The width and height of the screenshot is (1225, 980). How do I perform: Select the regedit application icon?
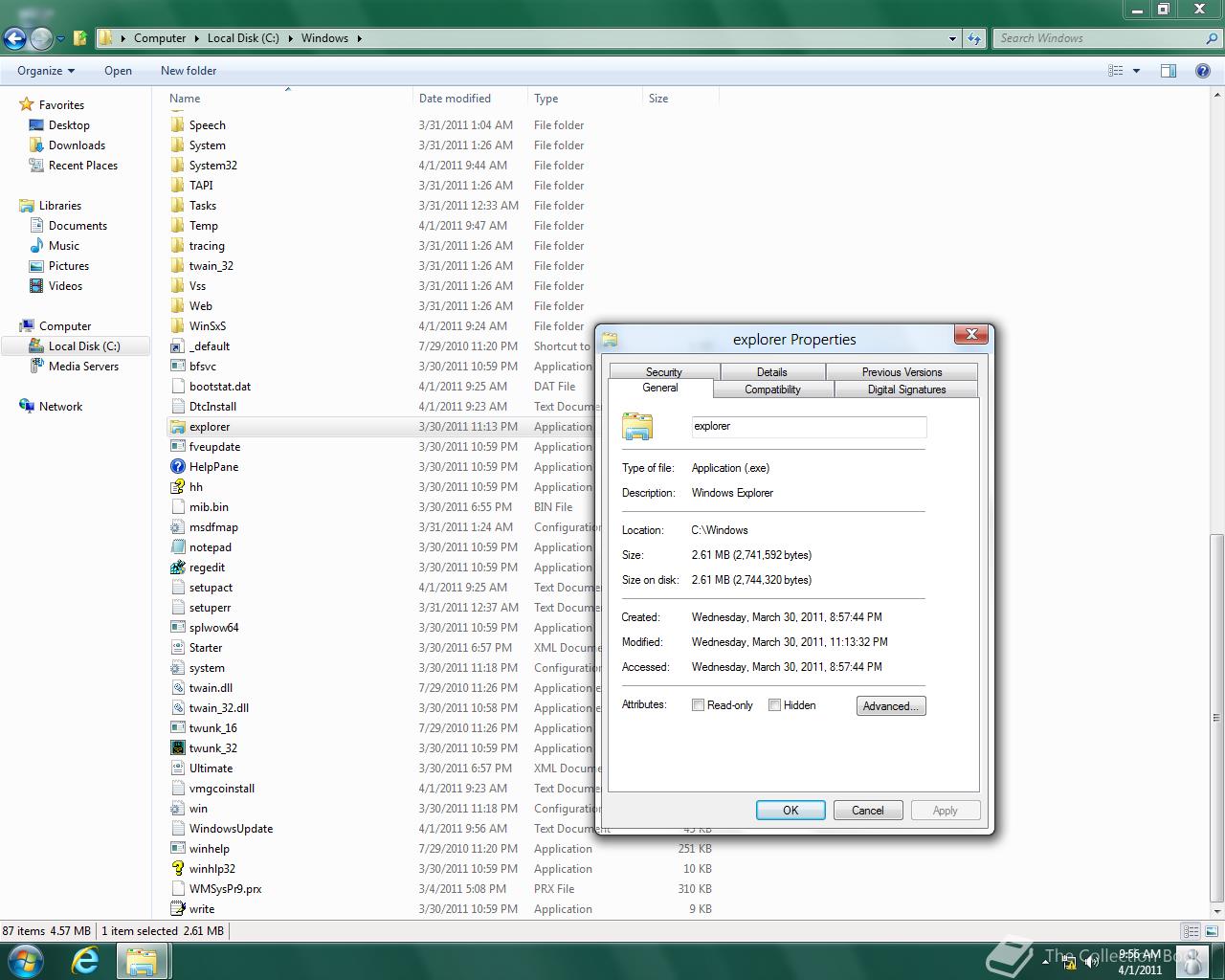click(177, 568)
